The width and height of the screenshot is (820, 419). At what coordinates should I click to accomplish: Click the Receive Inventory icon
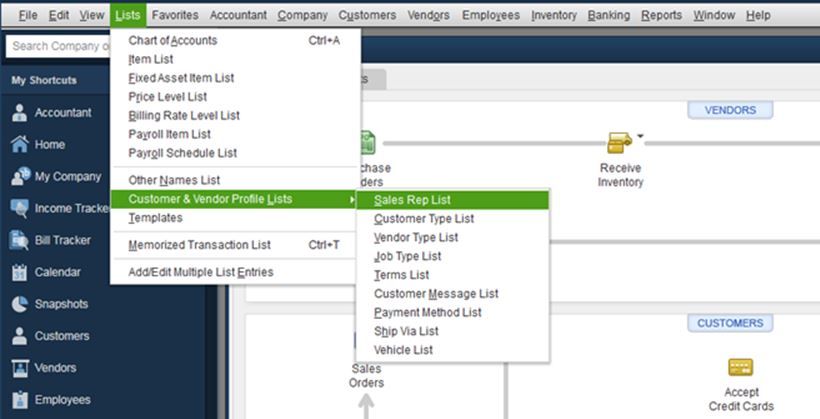pyautogui.click(x=620, y=142)
